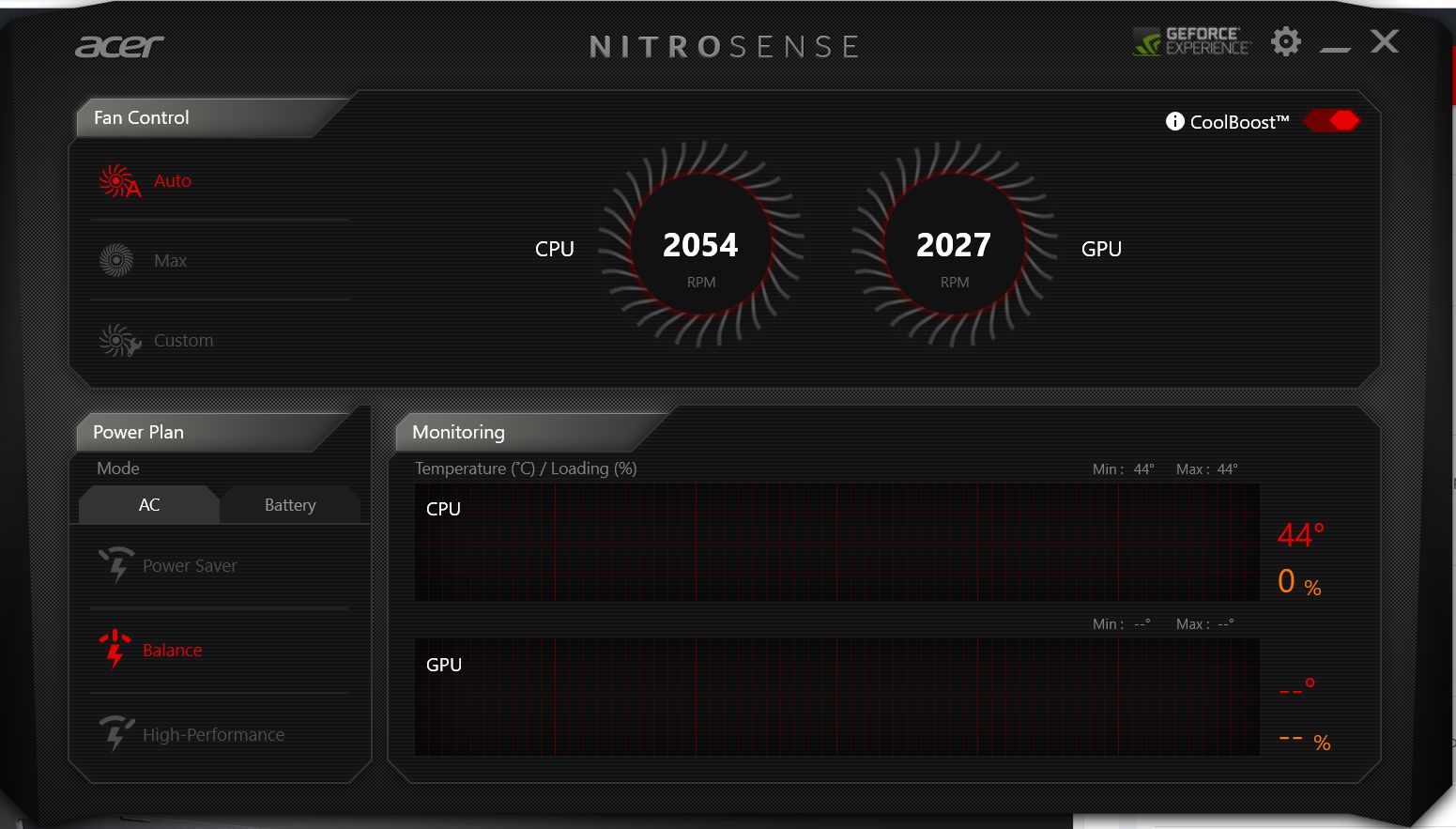Select the Max fan speed icon

pos(116,260)
